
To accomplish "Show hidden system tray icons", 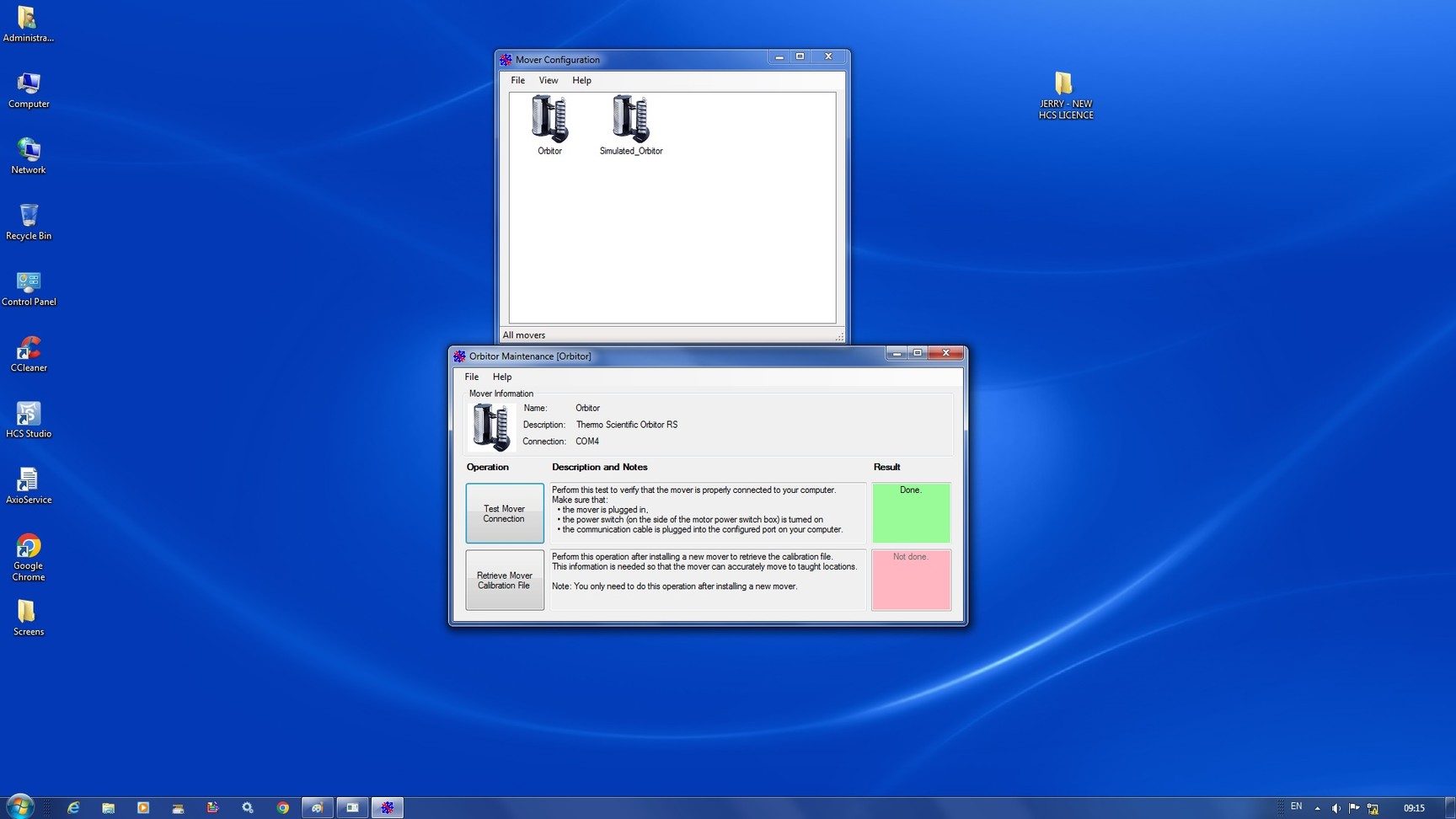I will (1317, 808).
